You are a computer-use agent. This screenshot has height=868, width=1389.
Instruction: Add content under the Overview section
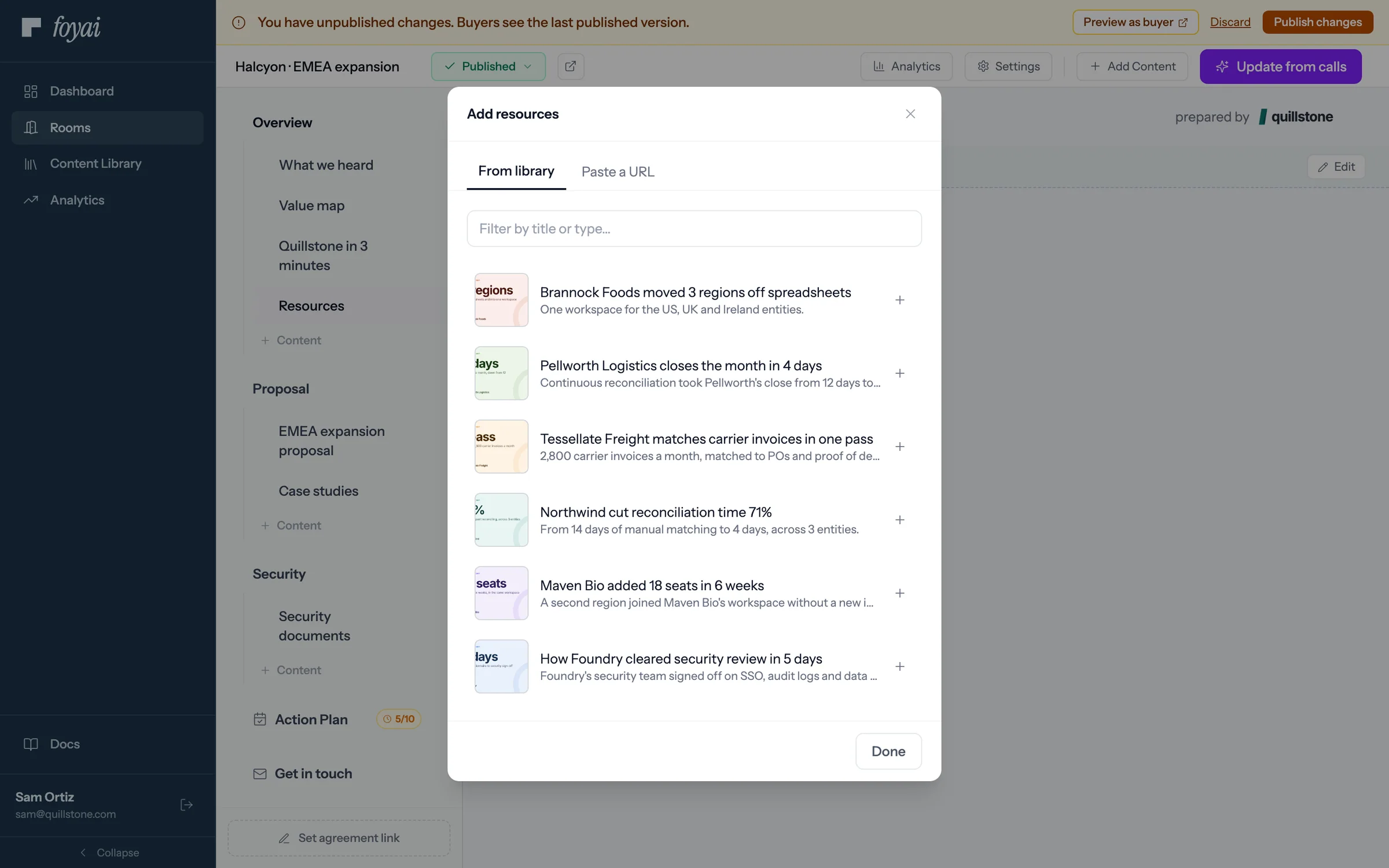pyautogui.click(x=291, y=340)
